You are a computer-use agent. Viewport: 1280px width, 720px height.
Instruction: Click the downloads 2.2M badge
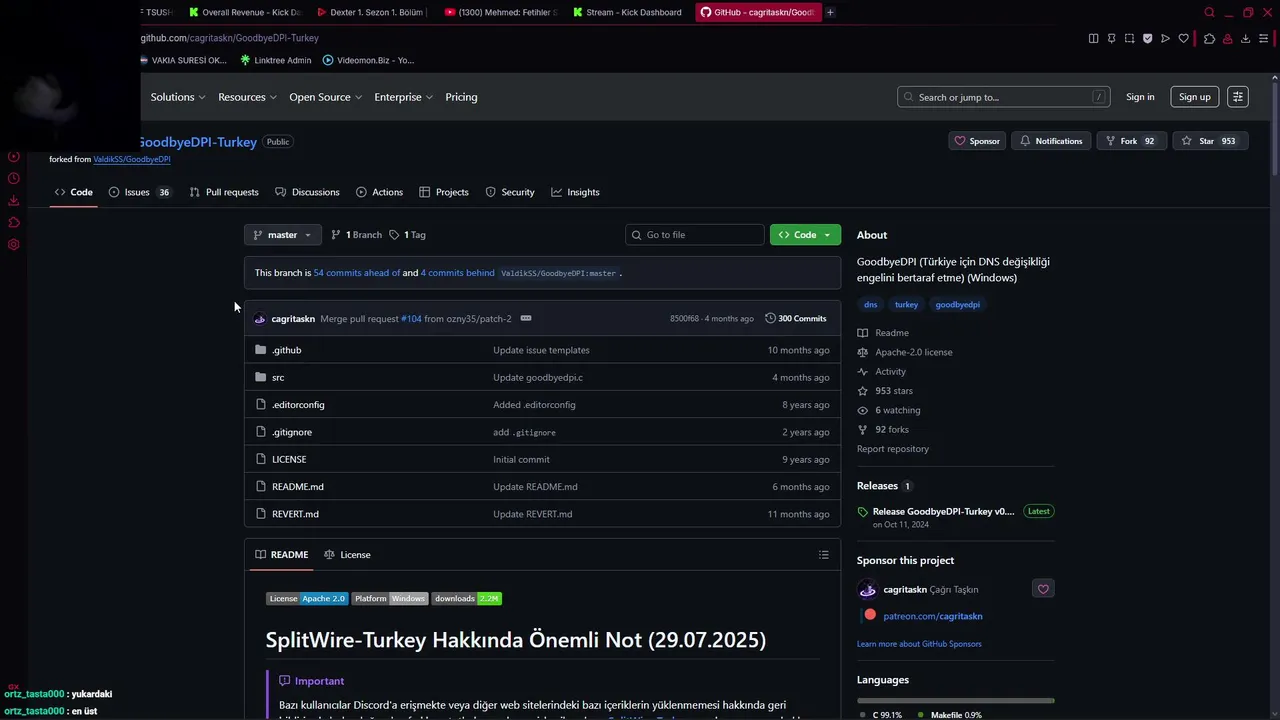click(467, 598)
